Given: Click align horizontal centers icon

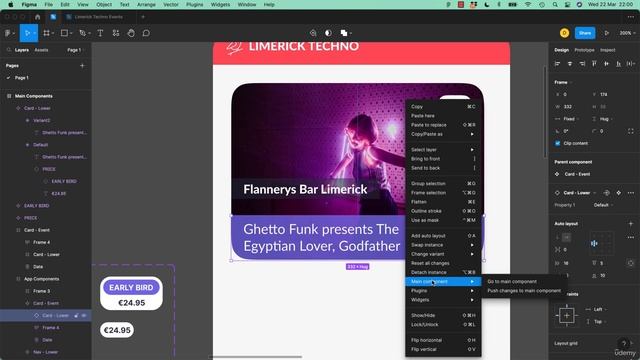Looking at the screenshot, I should tap(570, 64).
